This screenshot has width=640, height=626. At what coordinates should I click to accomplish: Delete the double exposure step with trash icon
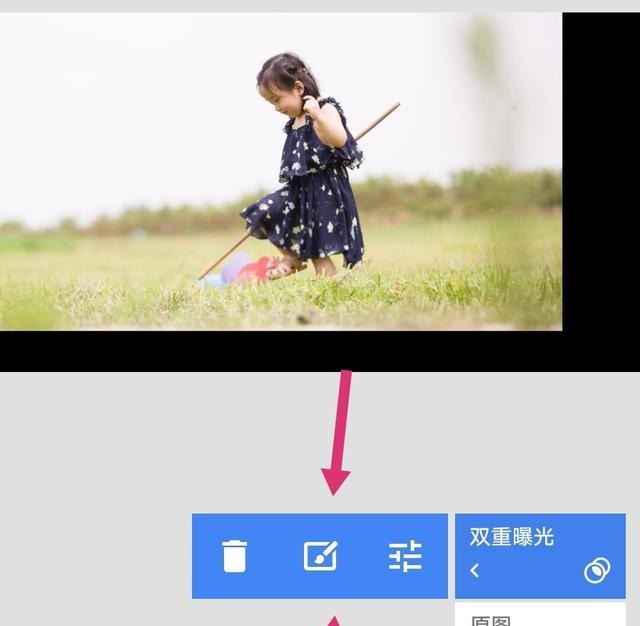click(x=234, y=556)
